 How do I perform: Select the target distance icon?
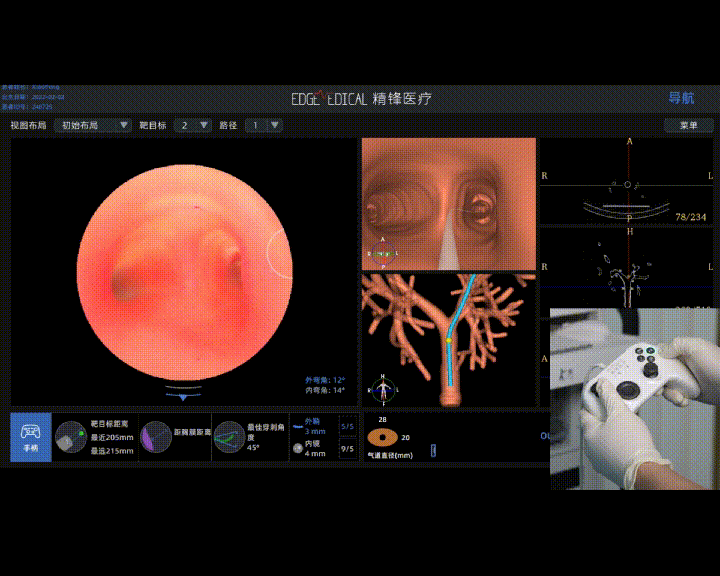pos(70,437)
